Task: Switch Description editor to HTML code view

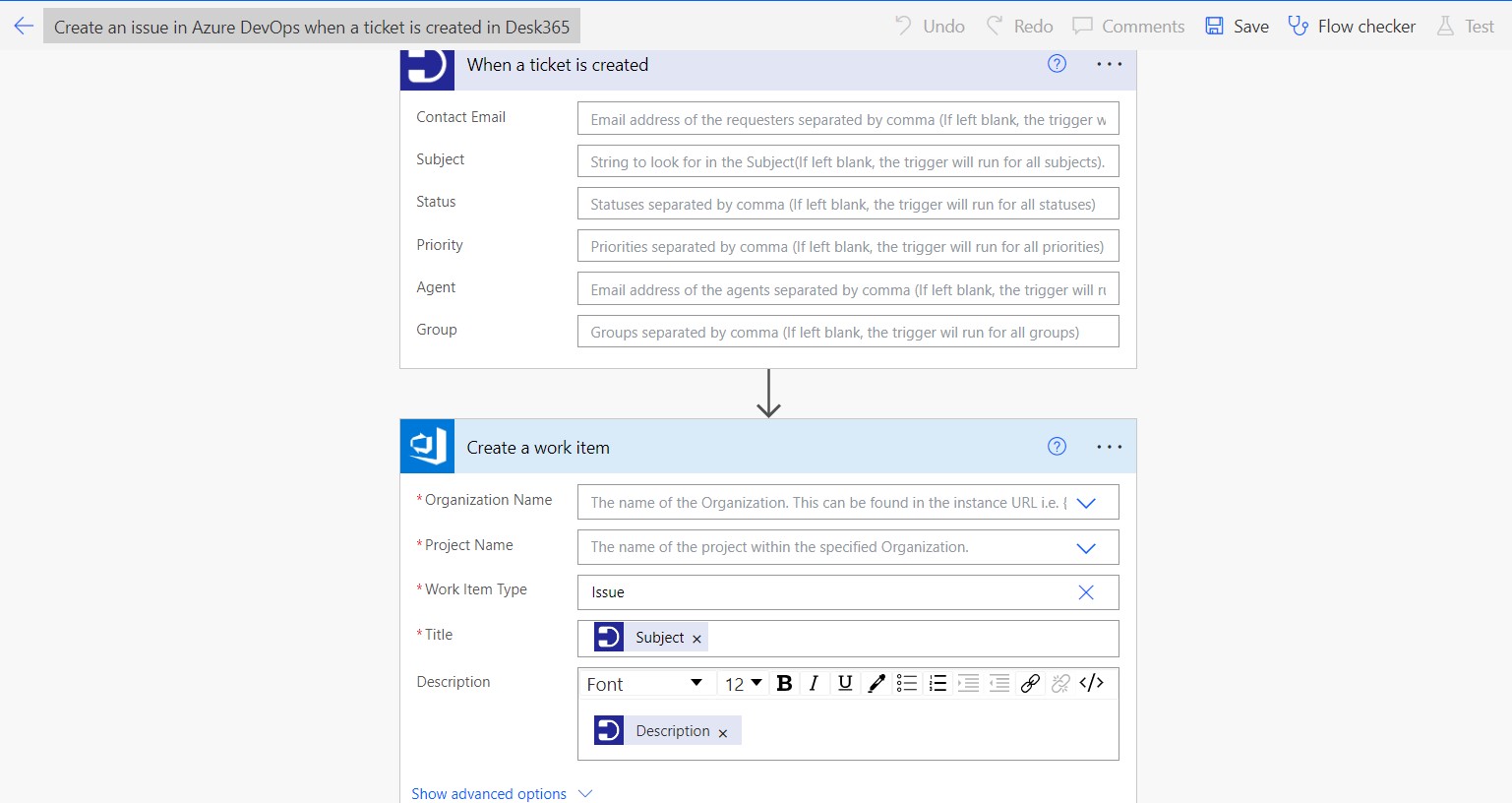Action: [1091, 682]
